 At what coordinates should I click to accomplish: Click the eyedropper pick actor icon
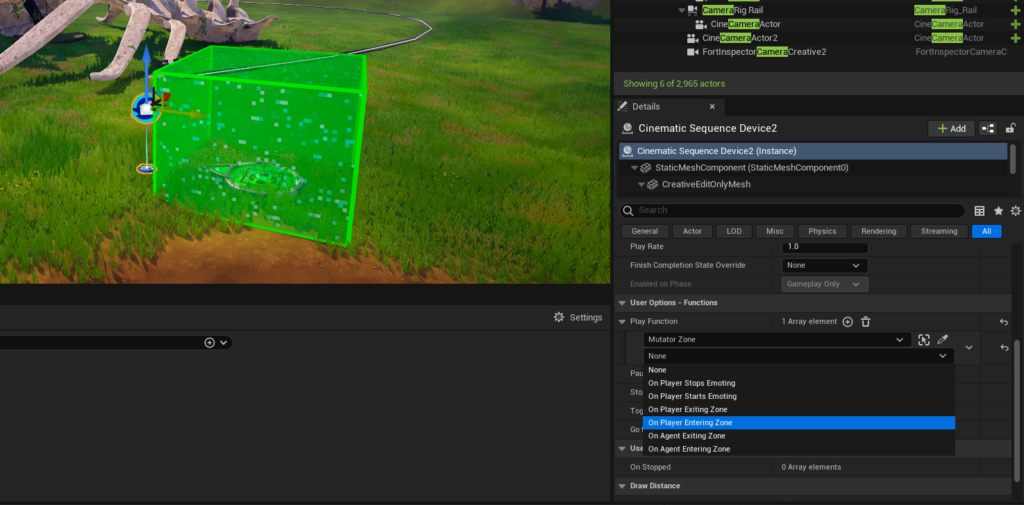(x=942, y=340)
